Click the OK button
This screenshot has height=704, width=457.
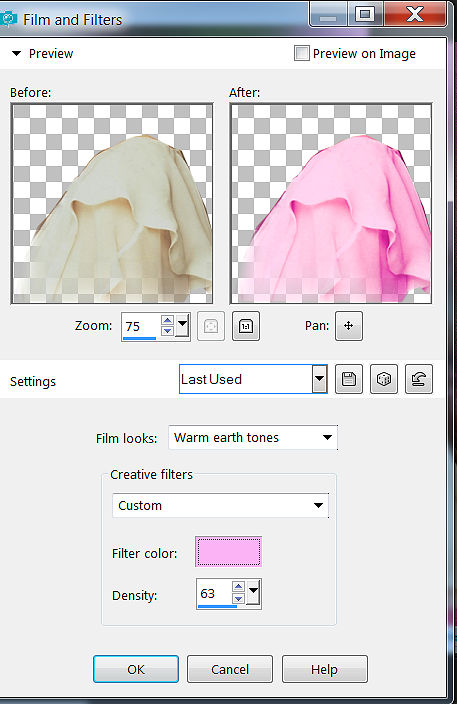coord(136,669)
